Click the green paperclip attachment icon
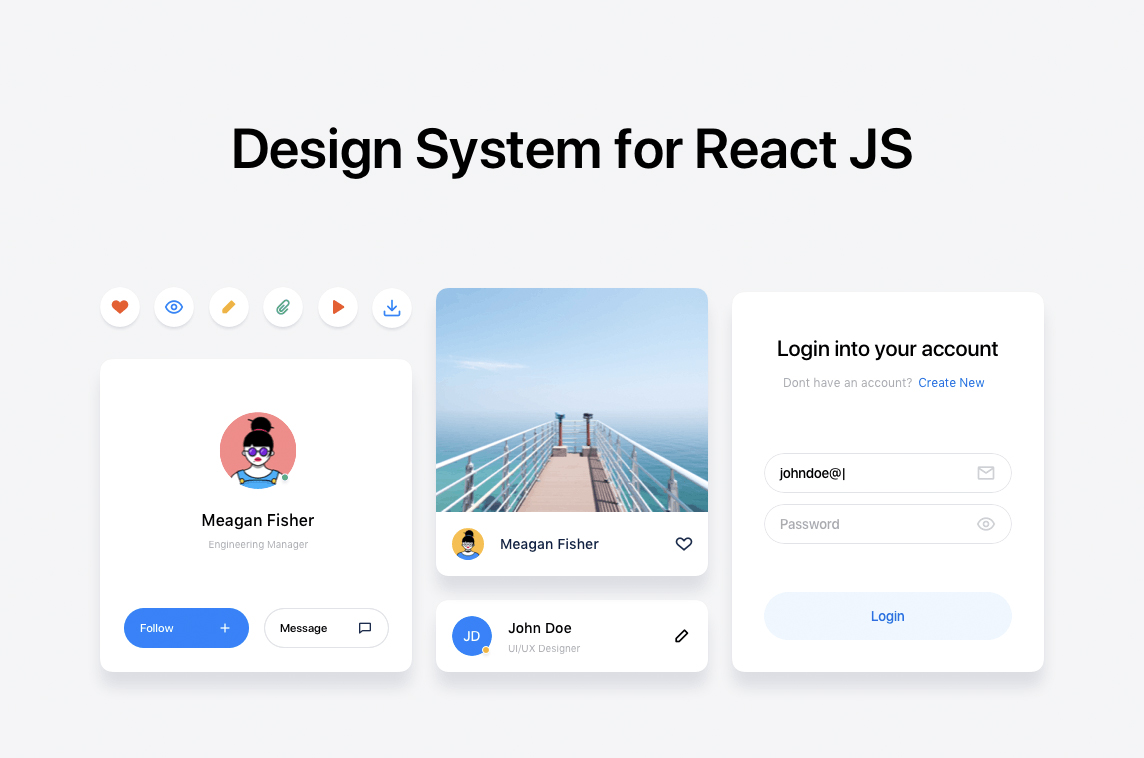Screen dimensions: 1144x758 click(x=283, y=307)
